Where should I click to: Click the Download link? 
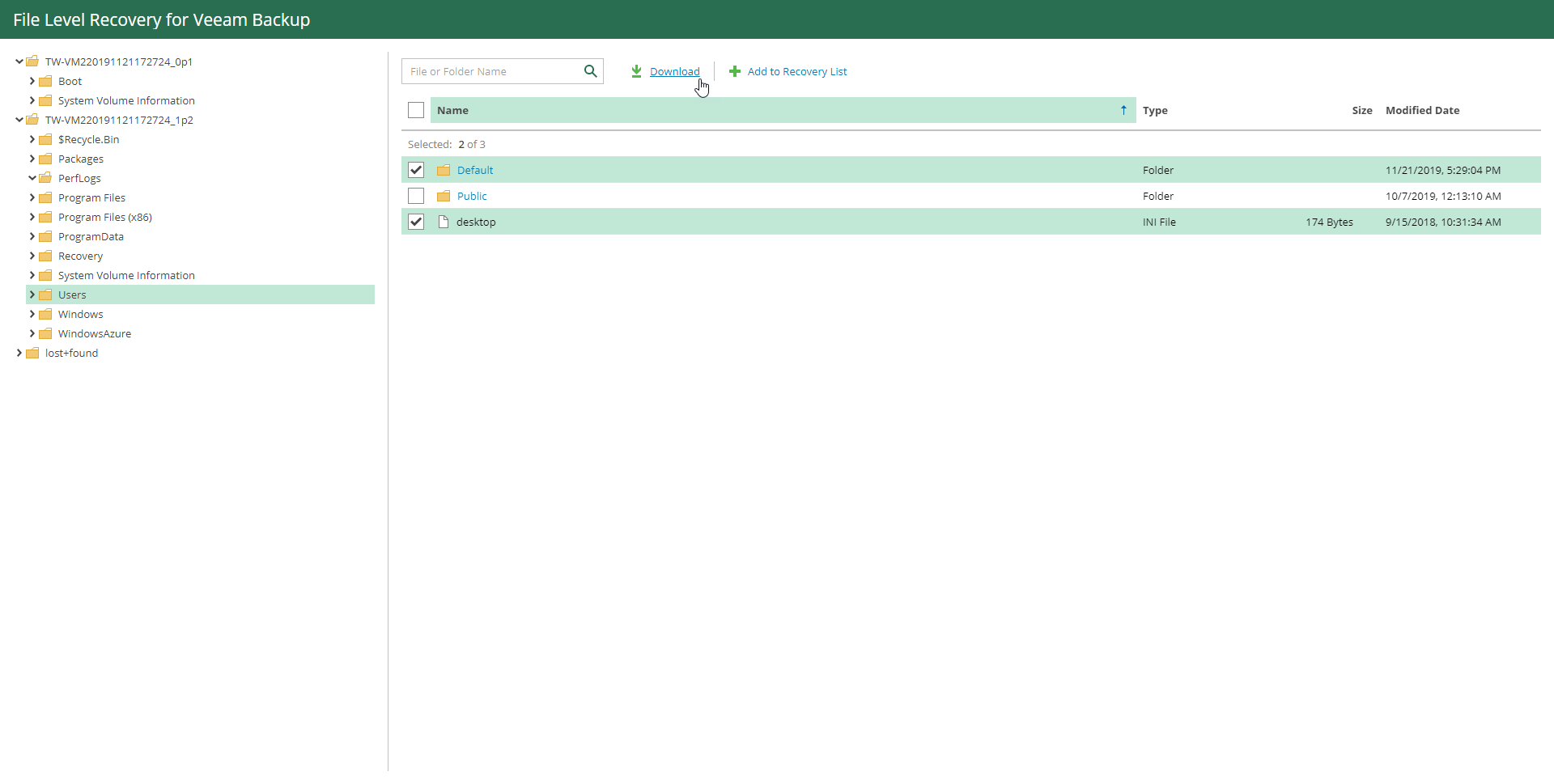[674, 71]
